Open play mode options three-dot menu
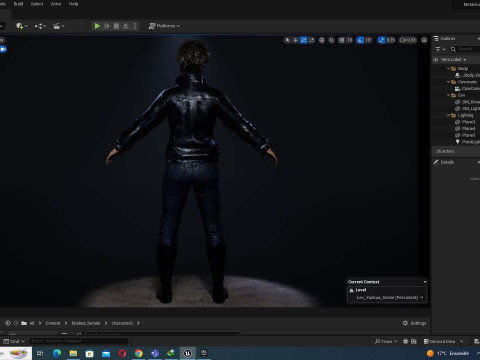Image resolution: width=480 pixels, height=360 pixels. coord(135,26)
